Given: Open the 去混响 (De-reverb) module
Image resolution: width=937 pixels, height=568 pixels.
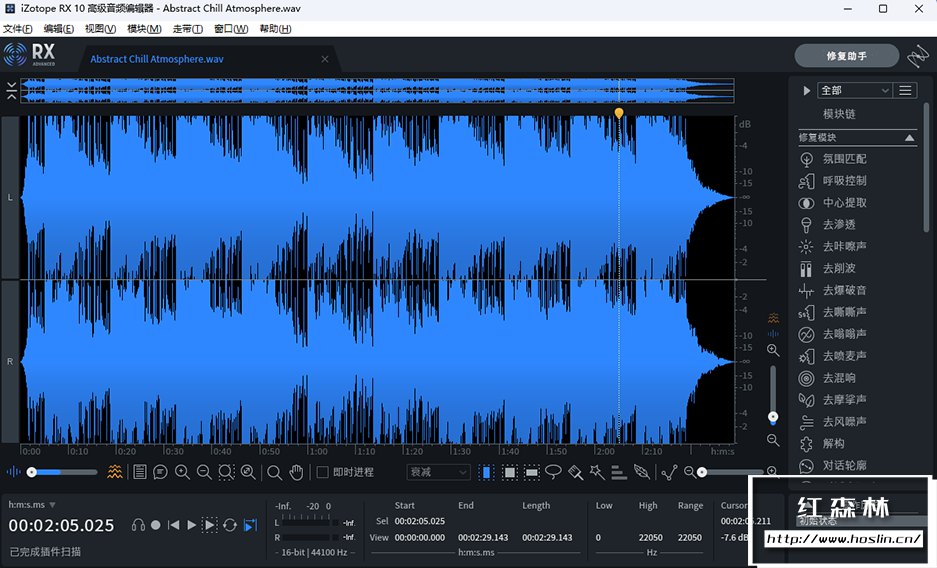Looking at the screenshot, I should click(838, 378).
